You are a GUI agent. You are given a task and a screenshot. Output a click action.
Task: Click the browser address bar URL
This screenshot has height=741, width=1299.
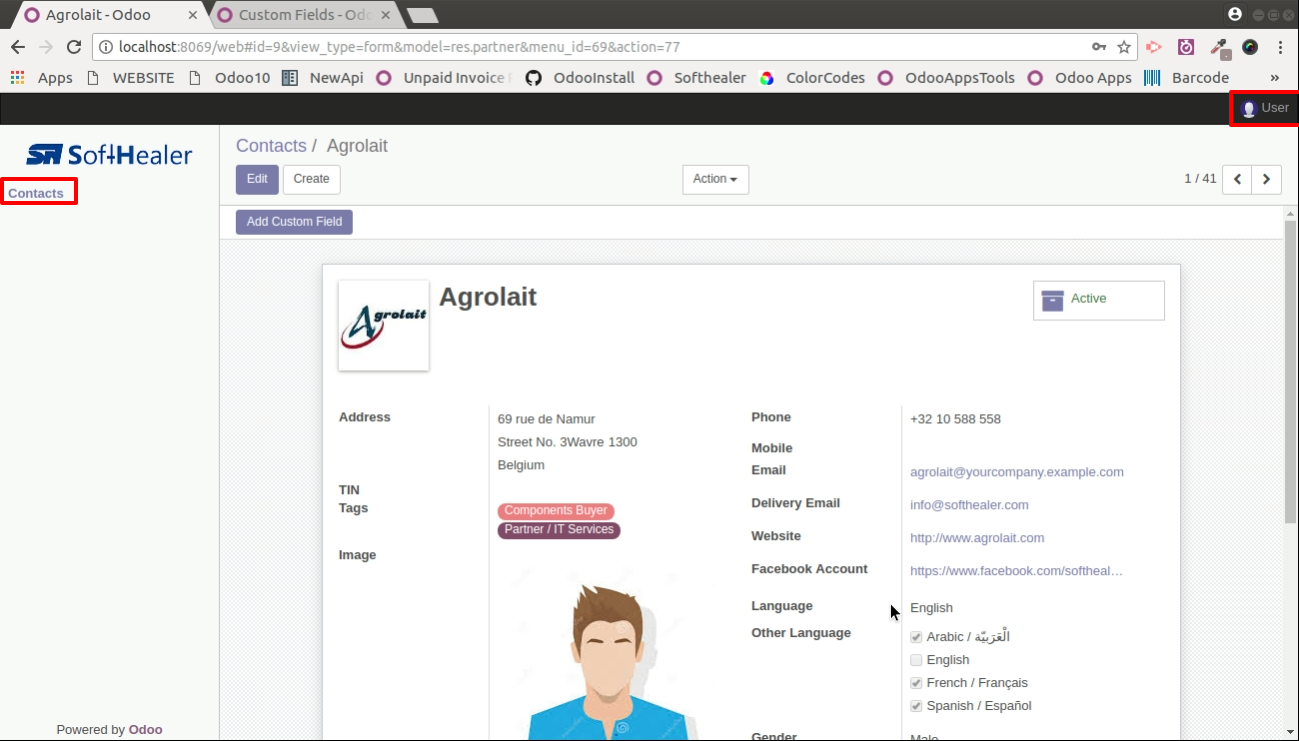[399, 47]
